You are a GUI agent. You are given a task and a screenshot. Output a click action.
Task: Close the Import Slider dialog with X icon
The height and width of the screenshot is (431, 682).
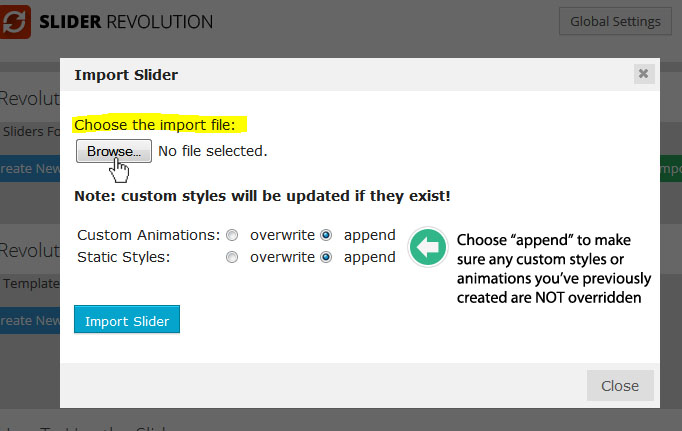[643, 73]
